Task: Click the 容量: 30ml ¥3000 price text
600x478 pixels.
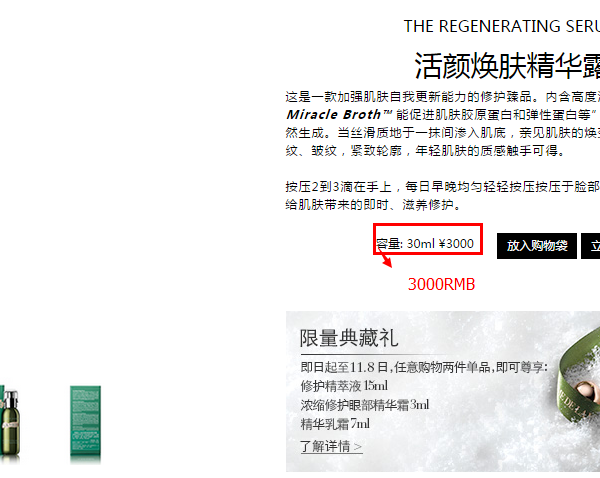Action: point(425,244)
